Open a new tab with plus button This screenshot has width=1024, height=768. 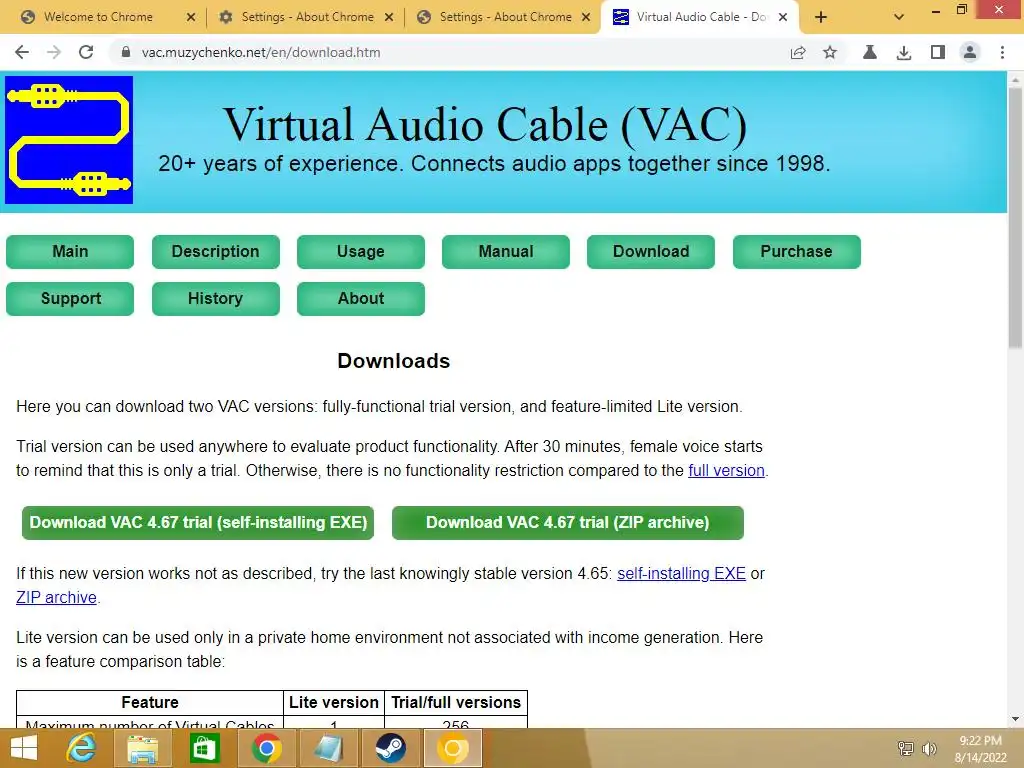[821, 18]
